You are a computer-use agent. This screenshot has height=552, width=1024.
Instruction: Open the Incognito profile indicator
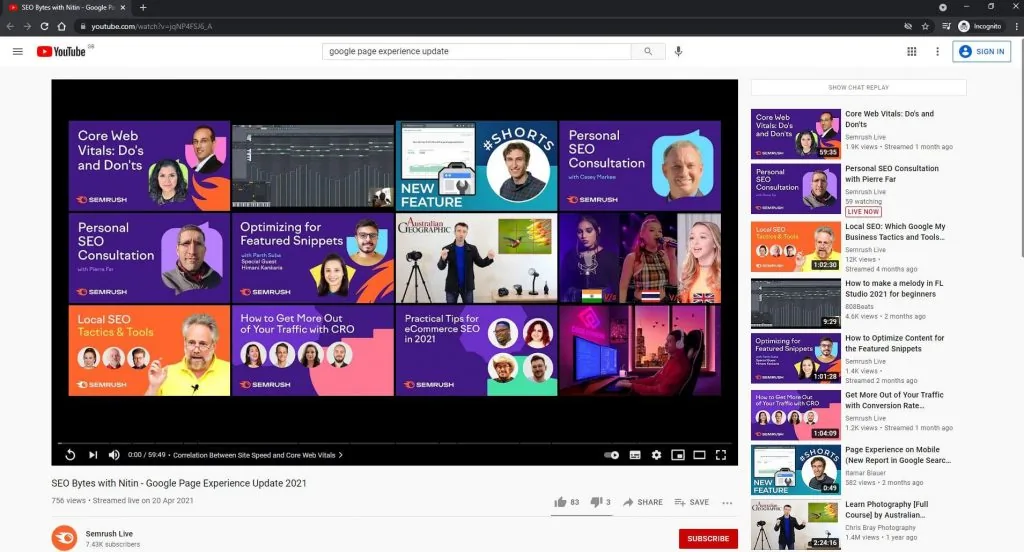pos(980,26)
